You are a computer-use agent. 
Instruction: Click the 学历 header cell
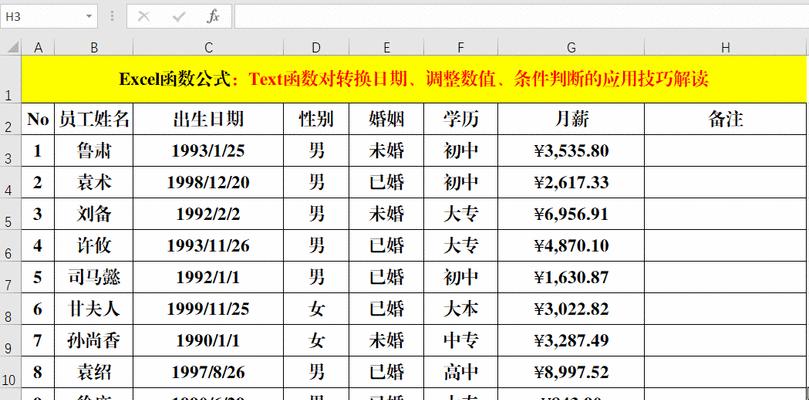click(x=461, y=119)
